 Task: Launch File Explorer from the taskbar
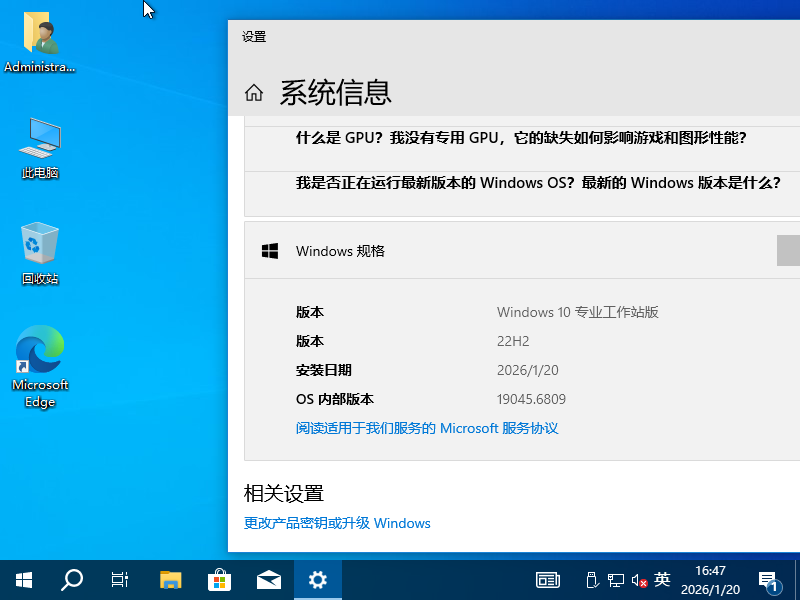[171, 579]
